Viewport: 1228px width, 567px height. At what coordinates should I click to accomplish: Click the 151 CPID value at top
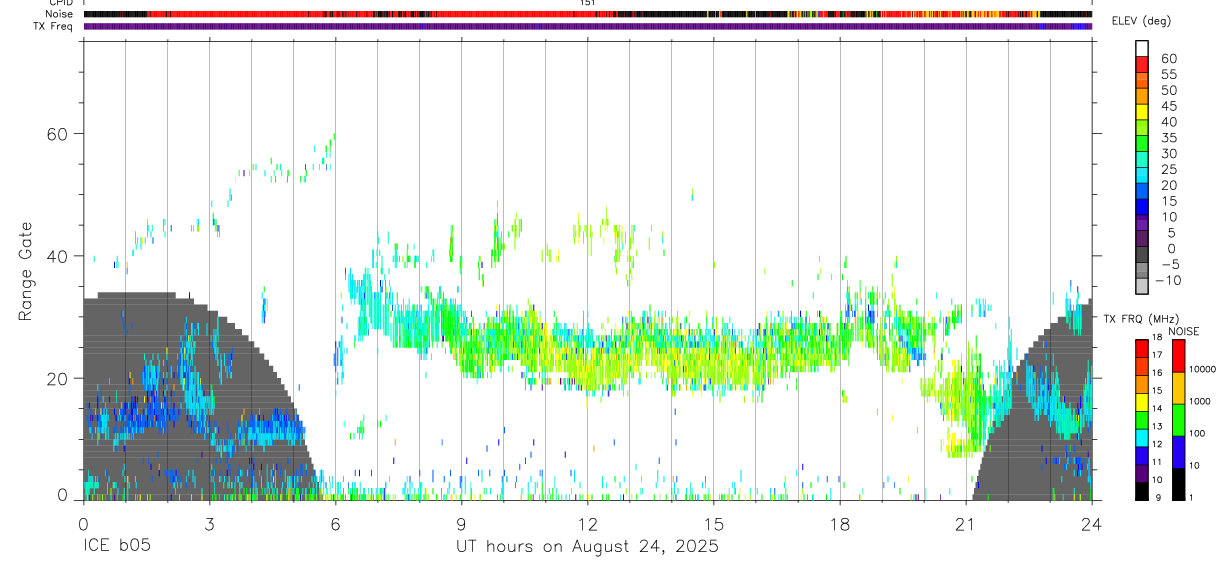pyautogui.click(x=587, y=3)
